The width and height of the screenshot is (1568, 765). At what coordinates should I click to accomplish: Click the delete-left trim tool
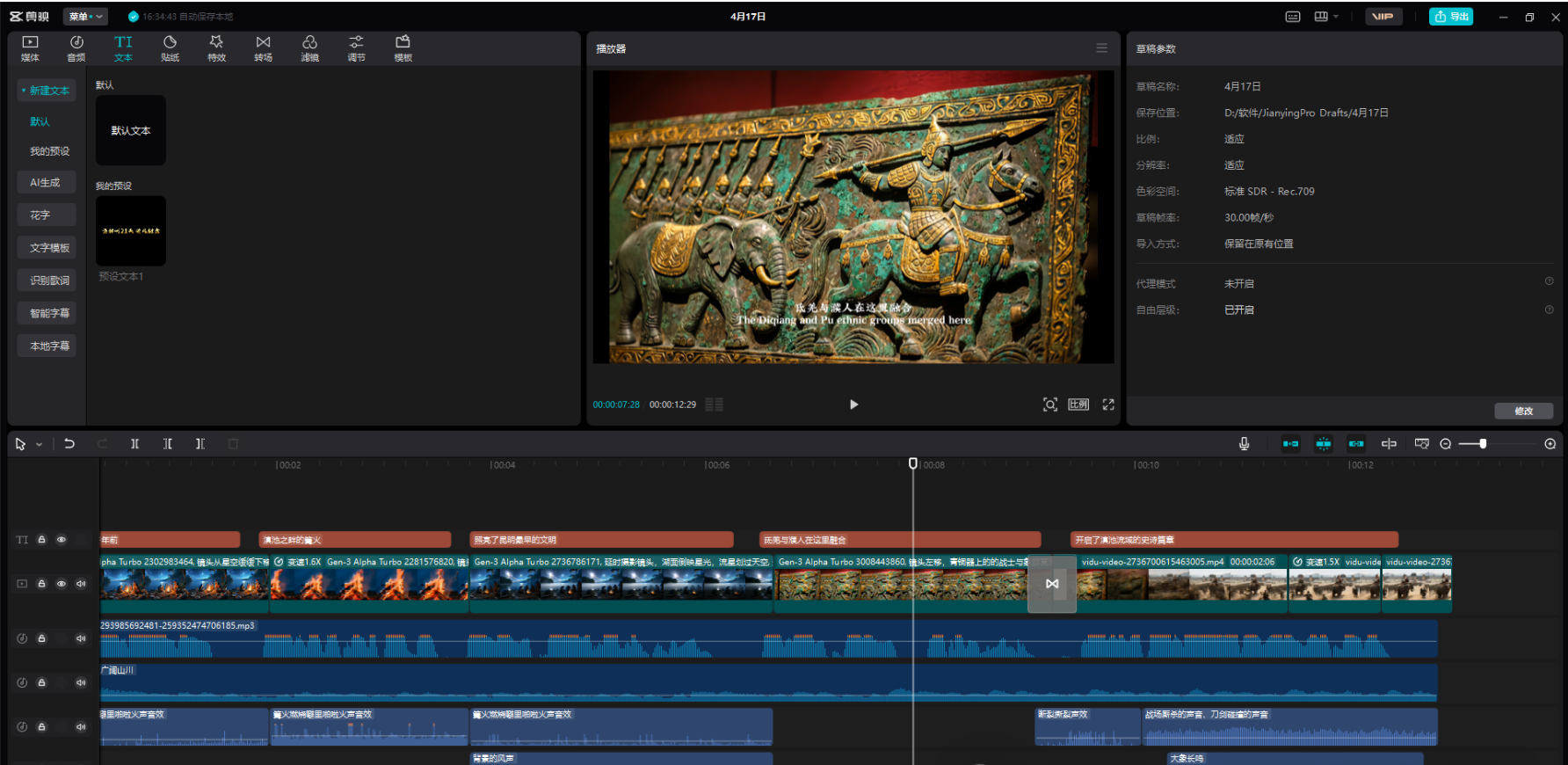tap(168, 444)
